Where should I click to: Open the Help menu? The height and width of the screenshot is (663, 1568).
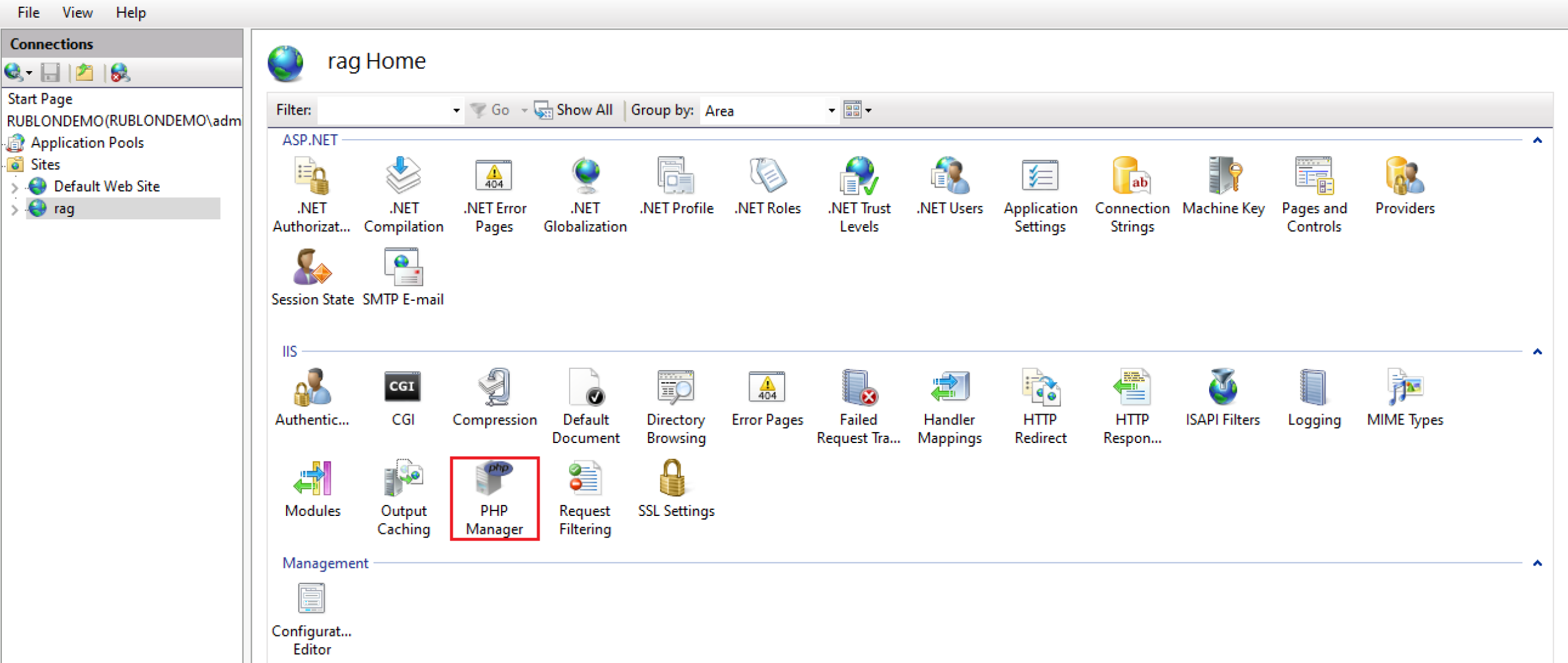130,13
